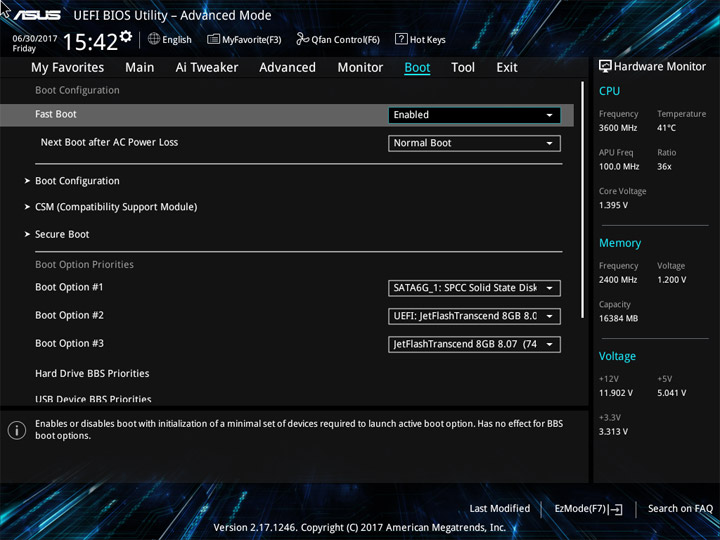Open the Boot Option #3 dropdown
The height and width of the screenshot is (540, 720).
[474, 344]
